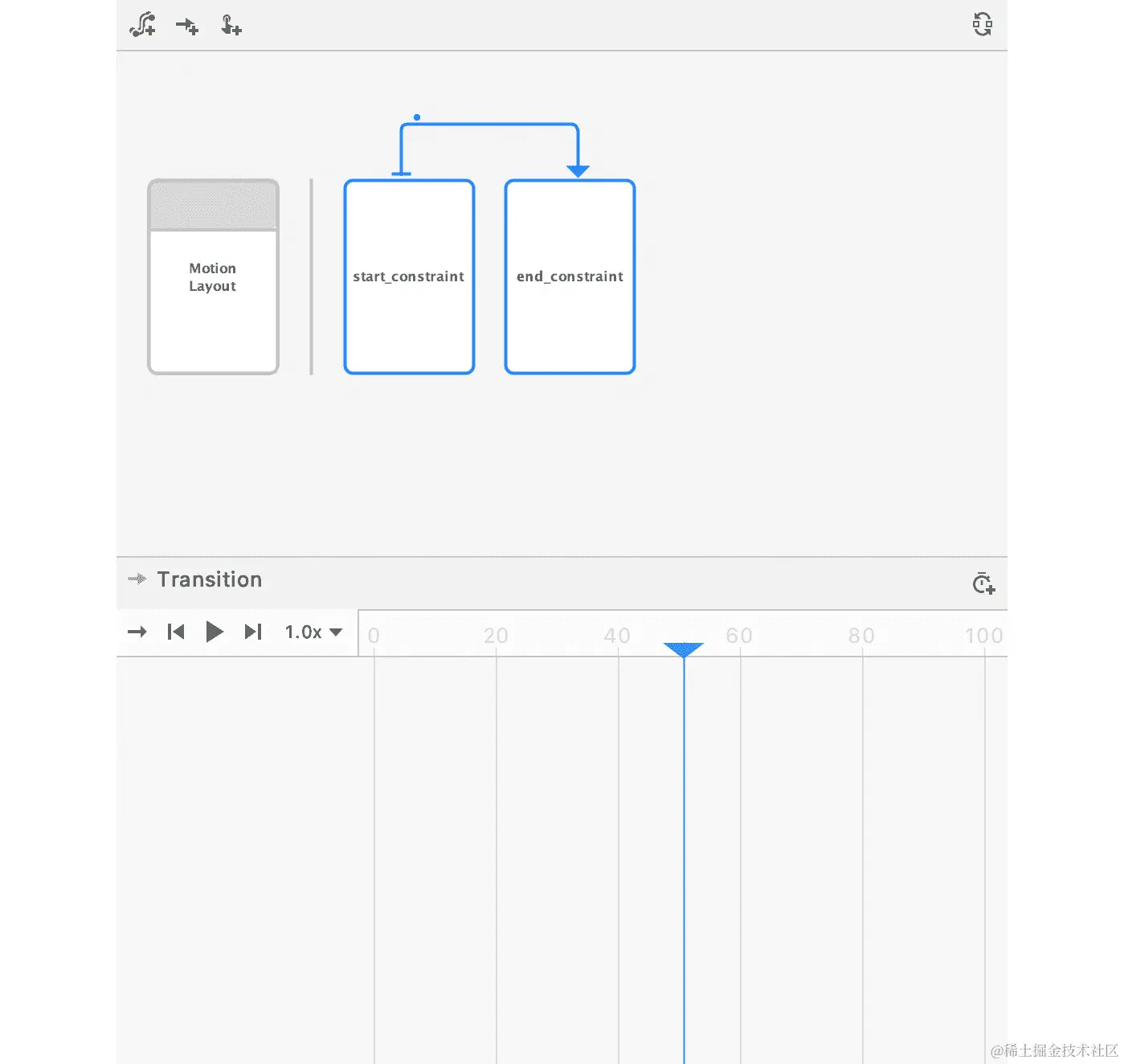Jump to the end of animation
The image size is (1124, 1064).
[x=253, y=632]
